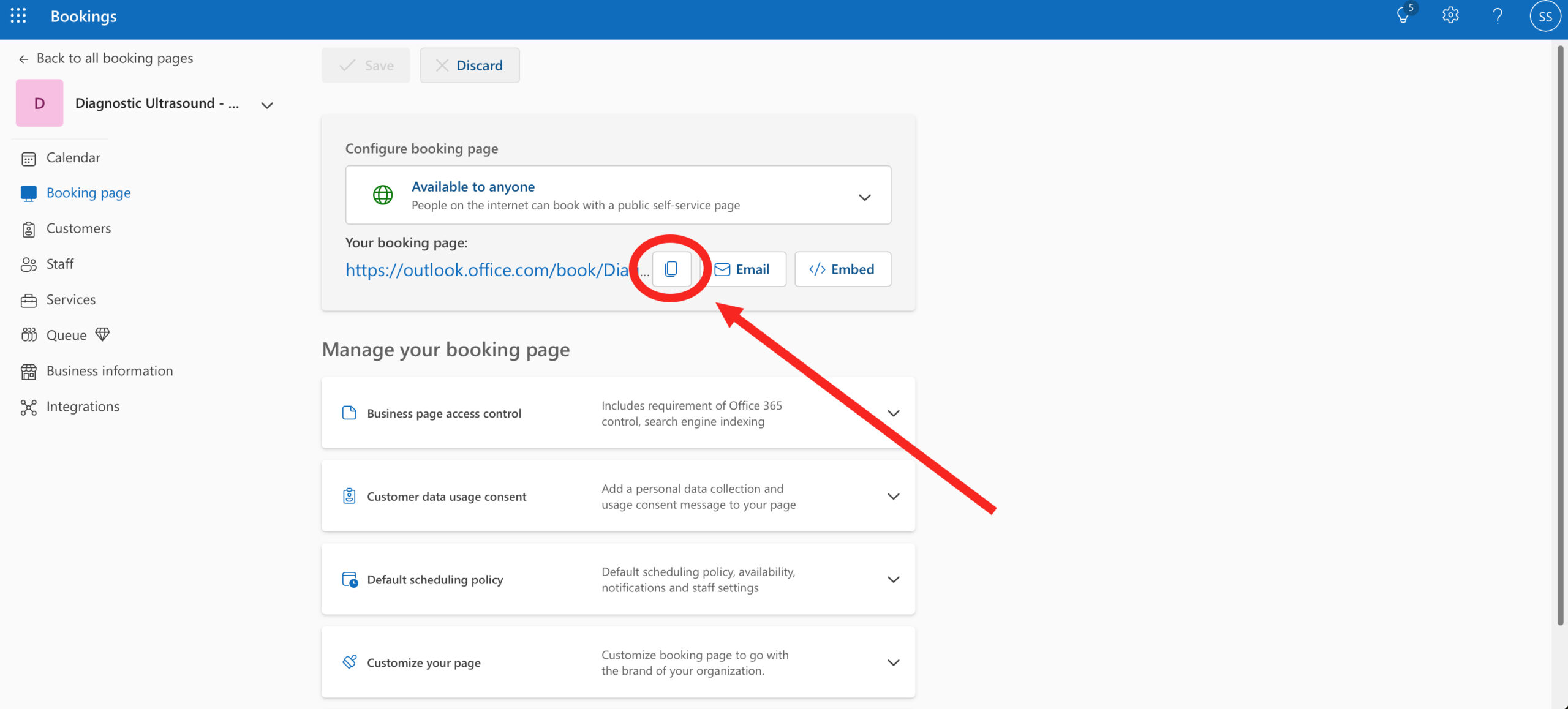Go to Customers in sidebar
The height and width of the screenshot is (709, 1568).
[x=78, y=228]
